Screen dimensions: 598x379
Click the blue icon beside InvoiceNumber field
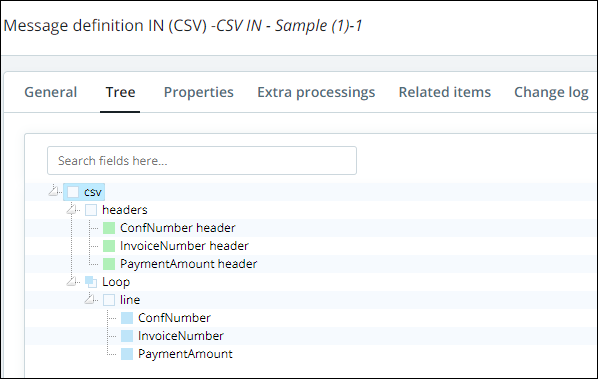tap(127, 336)
